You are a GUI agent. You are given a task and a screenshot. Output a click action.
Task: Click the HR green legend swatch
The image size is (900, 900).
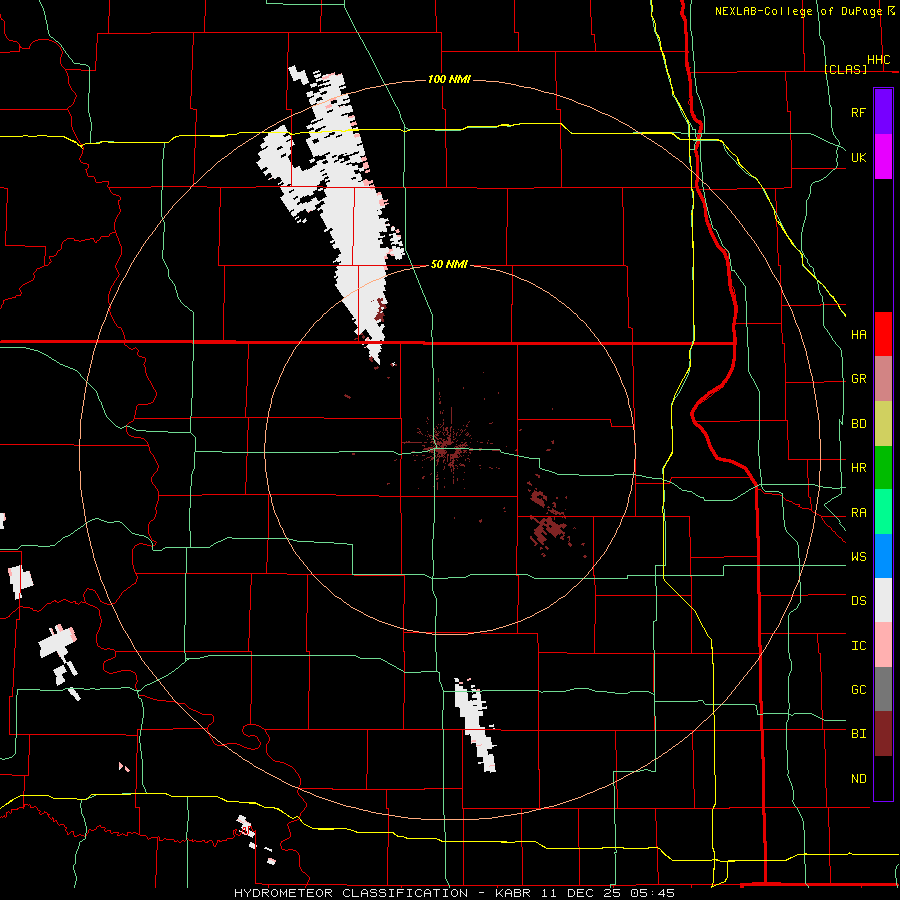click(883, 467)
